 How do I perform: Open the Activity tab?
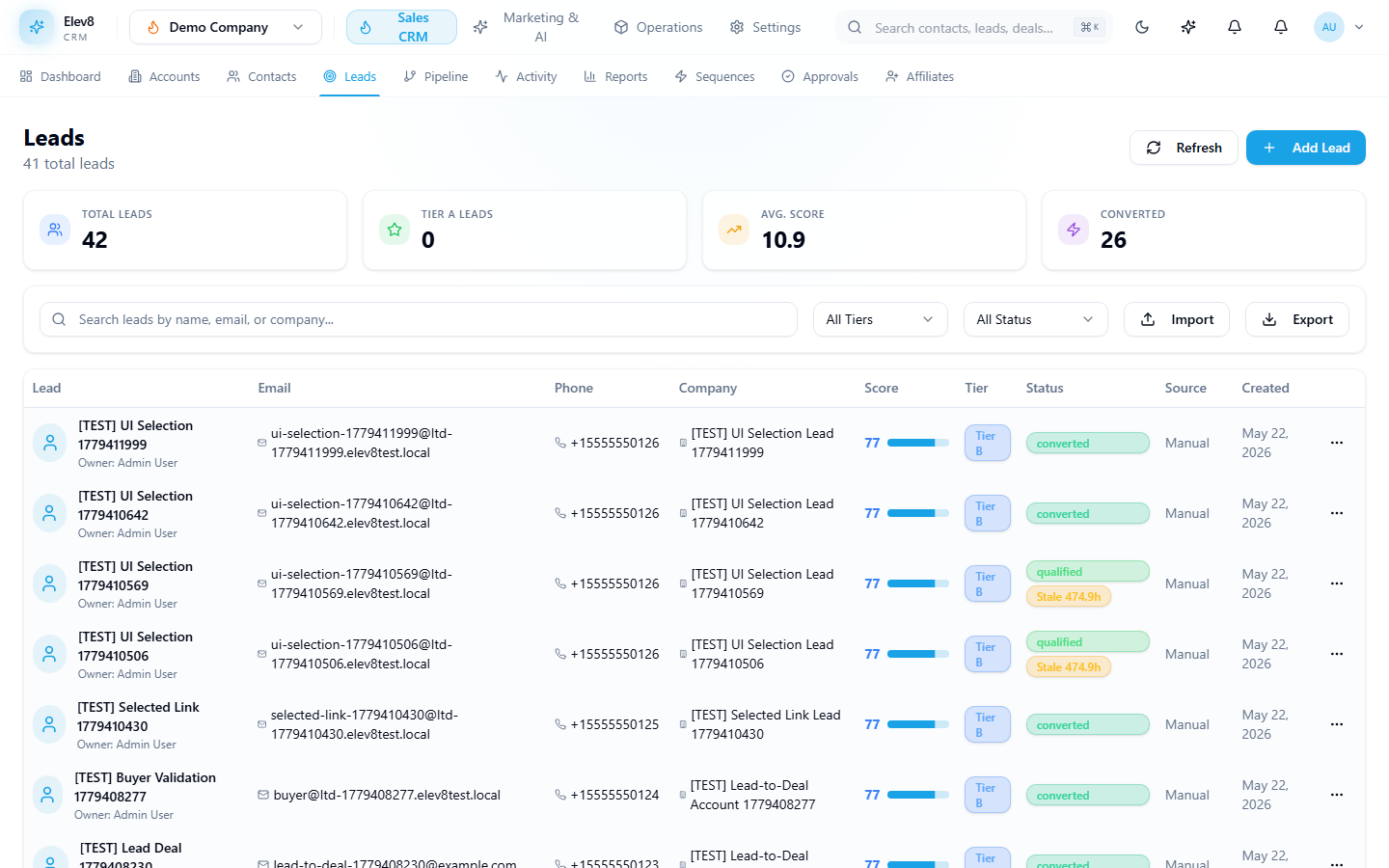pyautogui.click(x=526, y=76)
